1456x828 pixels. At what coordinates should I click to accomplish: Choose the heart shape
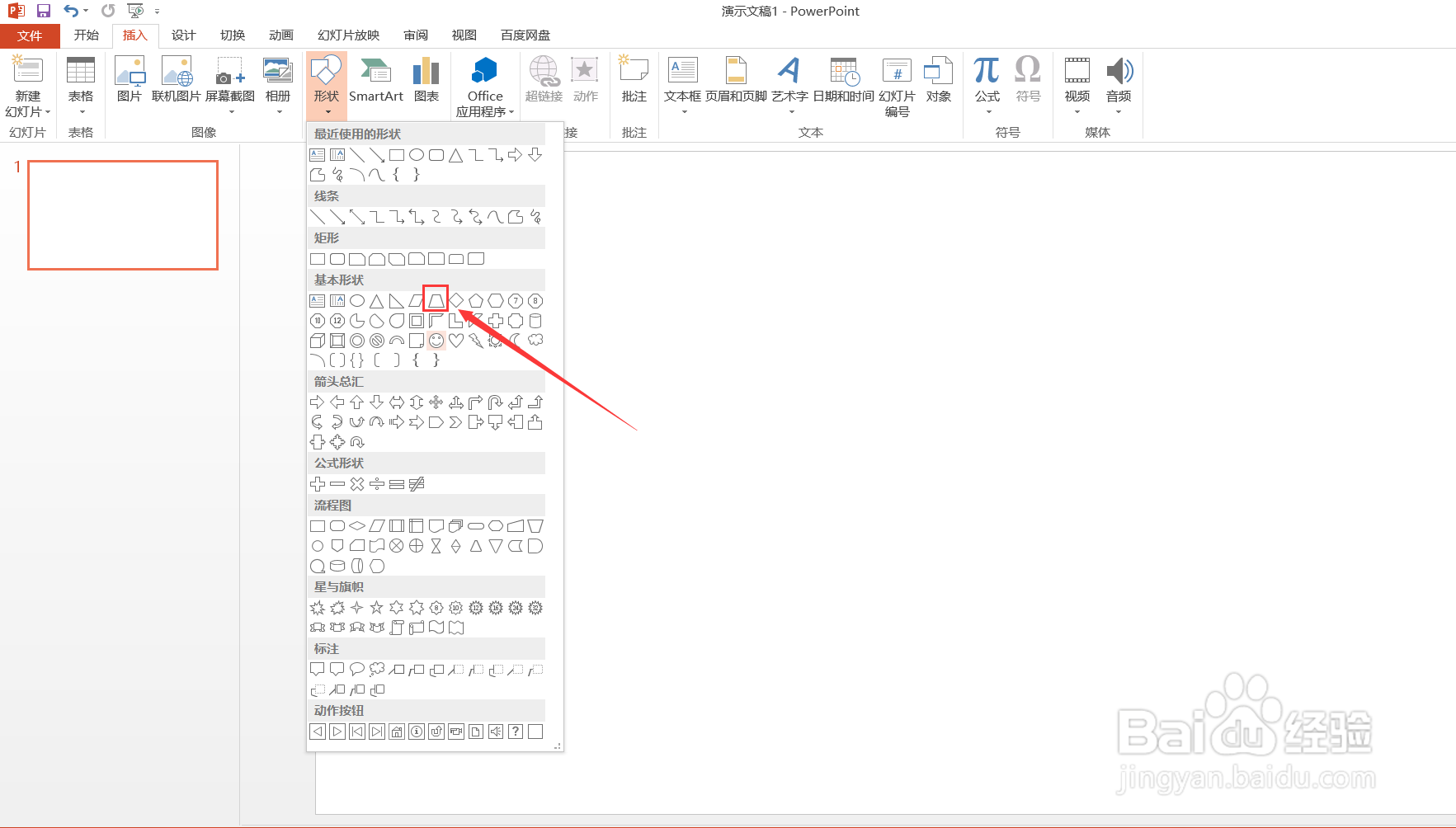pyautogui.click(x=456, y=341)
